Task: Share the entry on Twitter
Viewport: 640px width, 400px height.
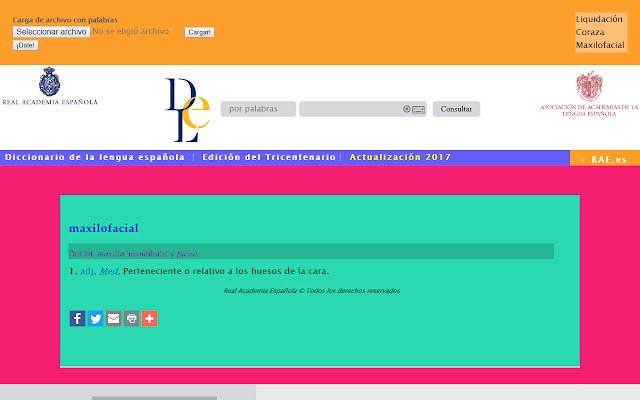Action: click(96, 318)
